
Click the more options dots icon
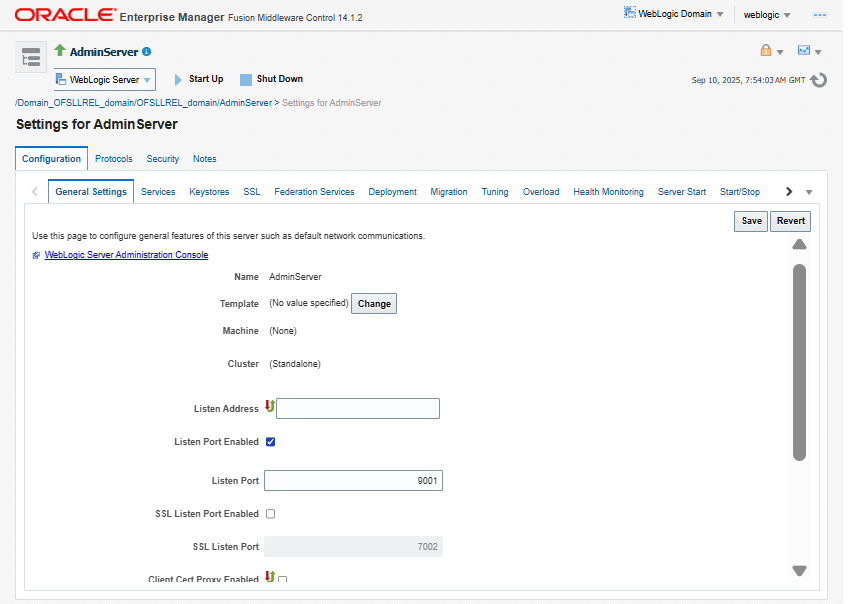pyautogui.click(x=820, y=15)
